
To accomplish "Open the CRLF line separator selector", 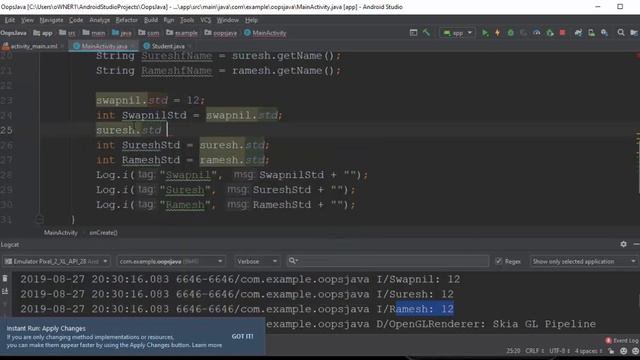I will coord(534,351).
